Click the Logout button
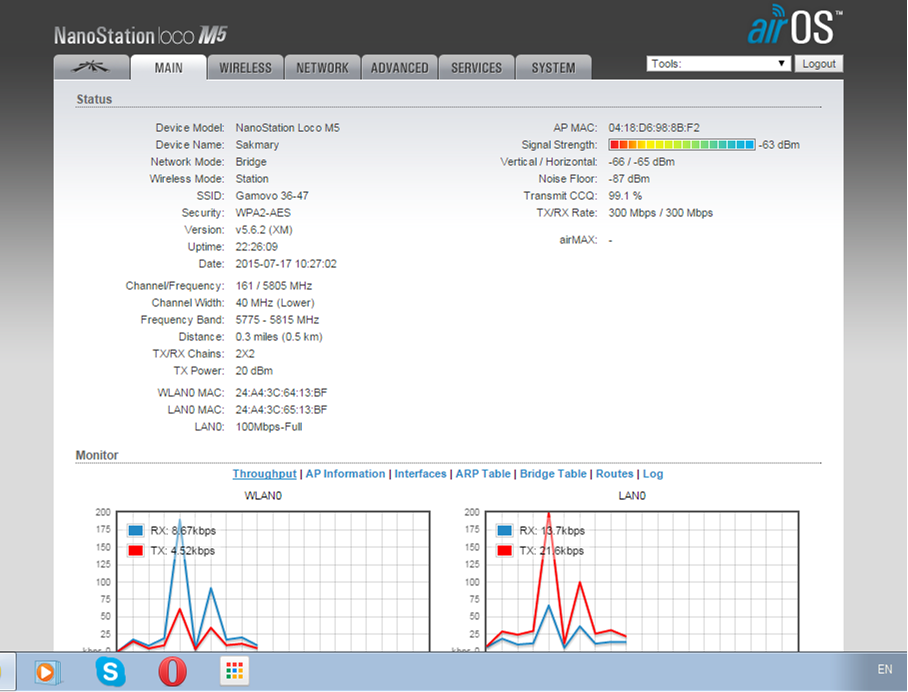The image size is (908, 692). pos(819,64)
